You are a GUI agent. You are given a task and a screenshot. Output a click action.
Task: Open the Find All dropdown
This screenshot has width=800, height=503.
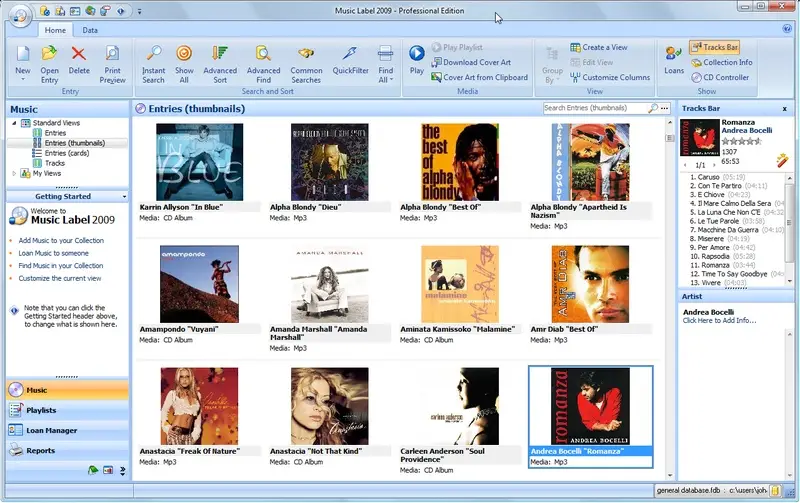[386, 75]
